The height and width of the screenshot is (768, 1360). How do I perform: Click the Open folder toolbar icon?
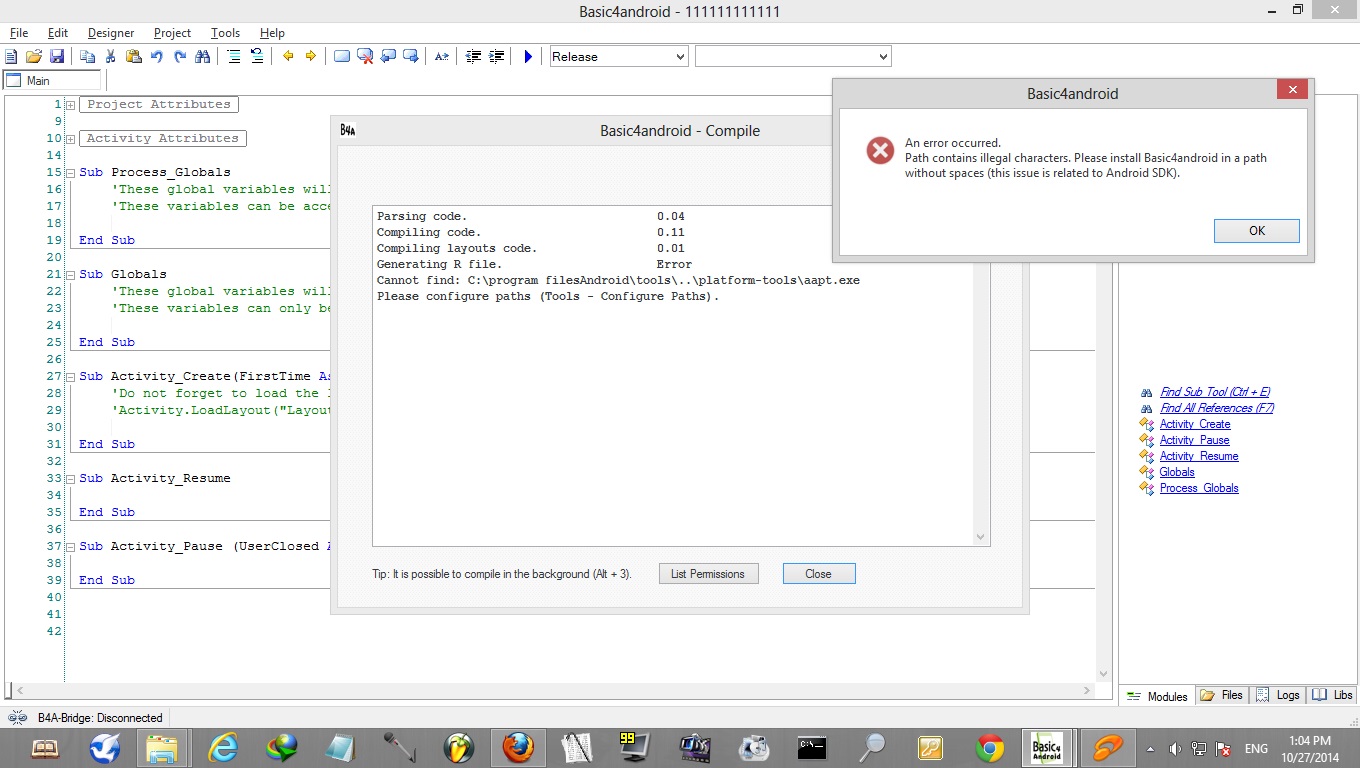pyautogui.click(x=34, y=57)
